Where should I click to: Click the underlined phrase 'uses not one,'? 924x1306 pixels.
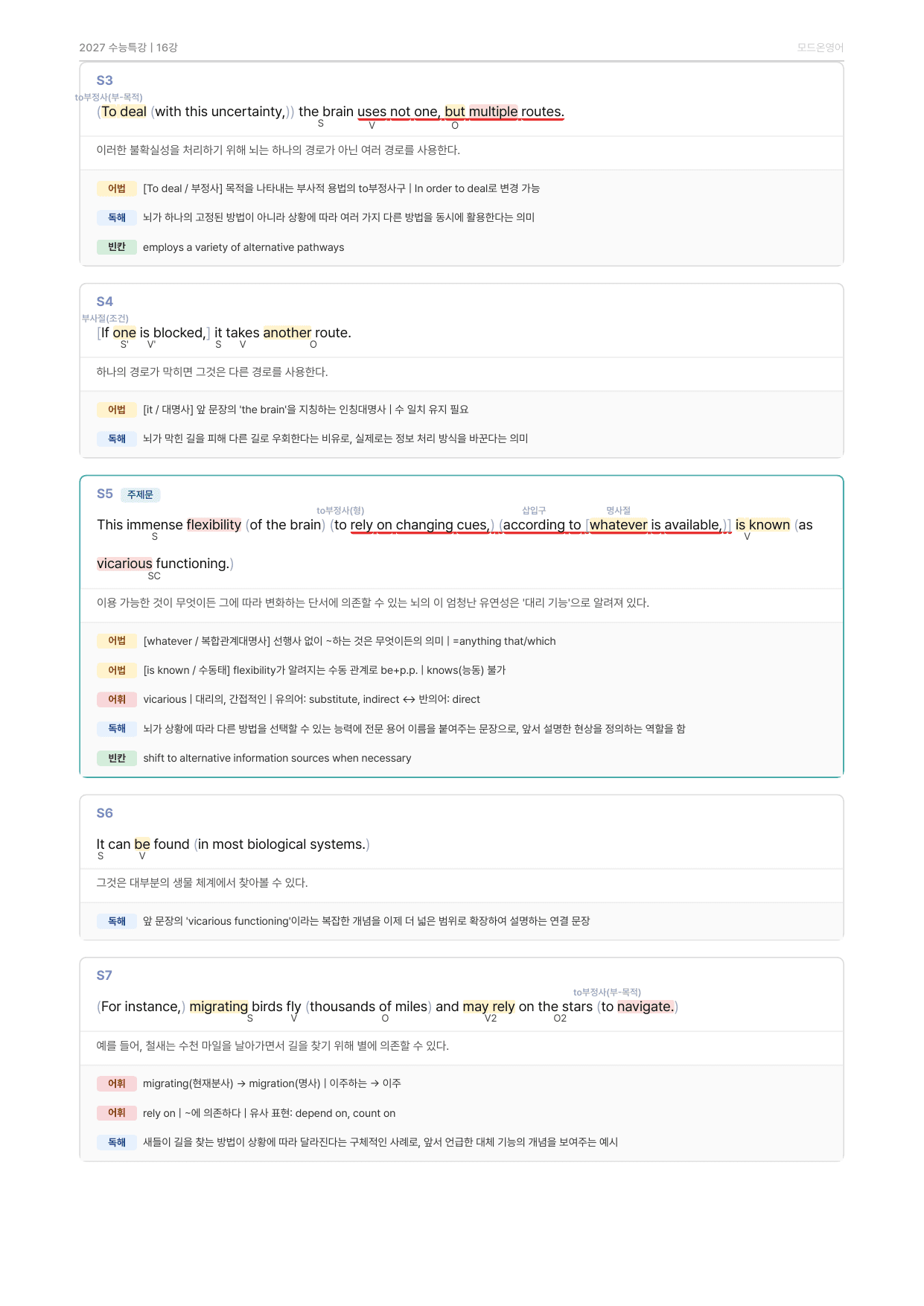click(x=398, y=112)
